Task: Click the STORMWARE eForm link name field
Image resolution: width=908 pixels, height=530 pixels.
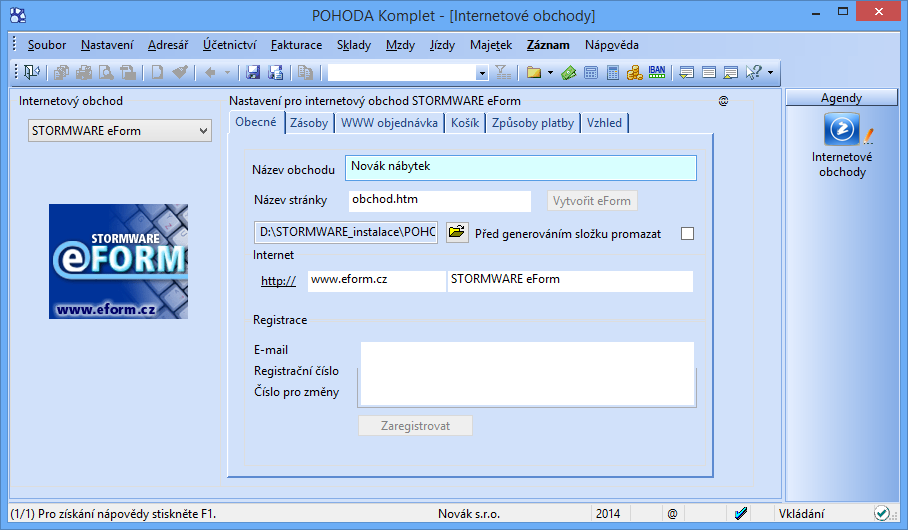Action: (x=570, y=281)
